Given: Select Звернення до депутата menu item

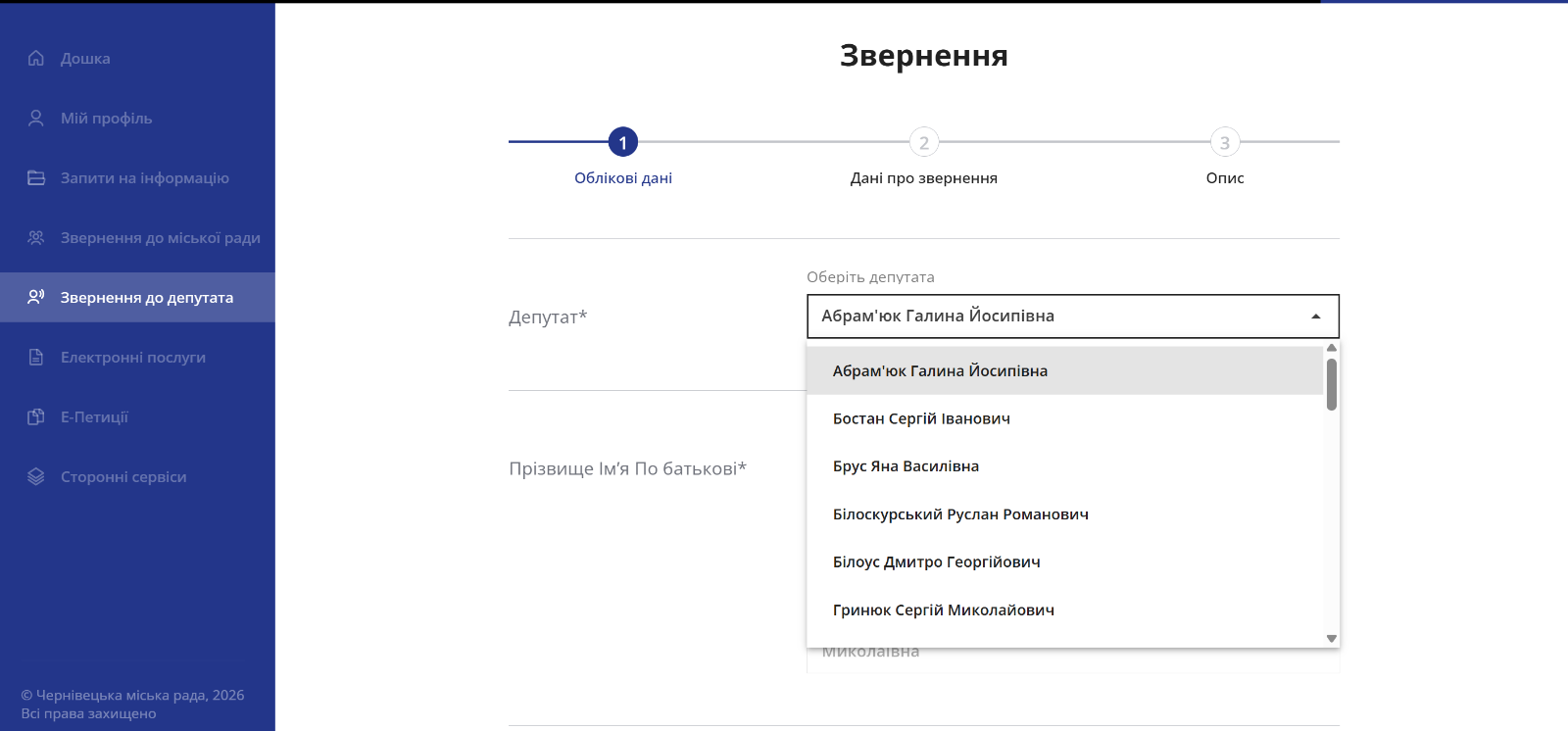Looking at the screenshot, I should point(137,297).
